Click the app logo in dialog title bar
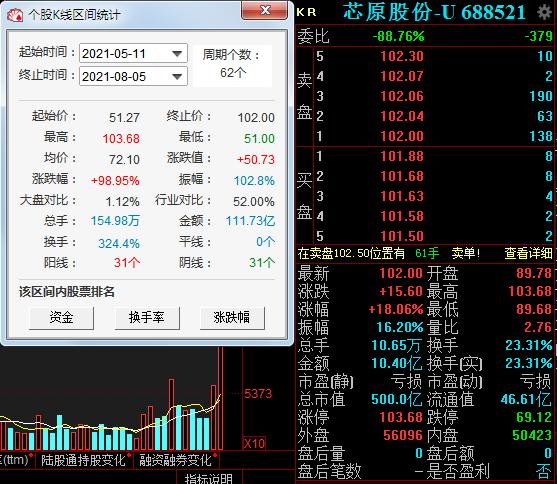The image size is (557, 484). point(15,15)
